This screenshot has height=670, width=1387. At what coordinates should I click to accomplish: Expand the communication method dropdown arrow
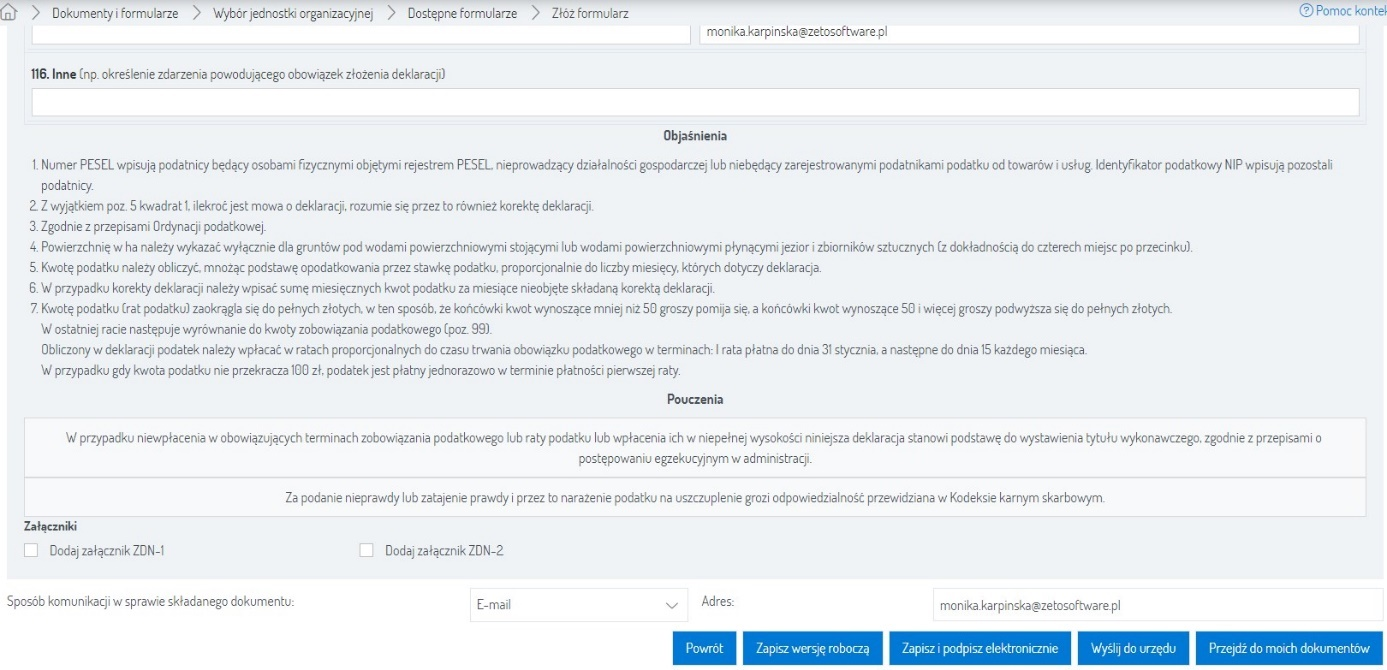670,605
